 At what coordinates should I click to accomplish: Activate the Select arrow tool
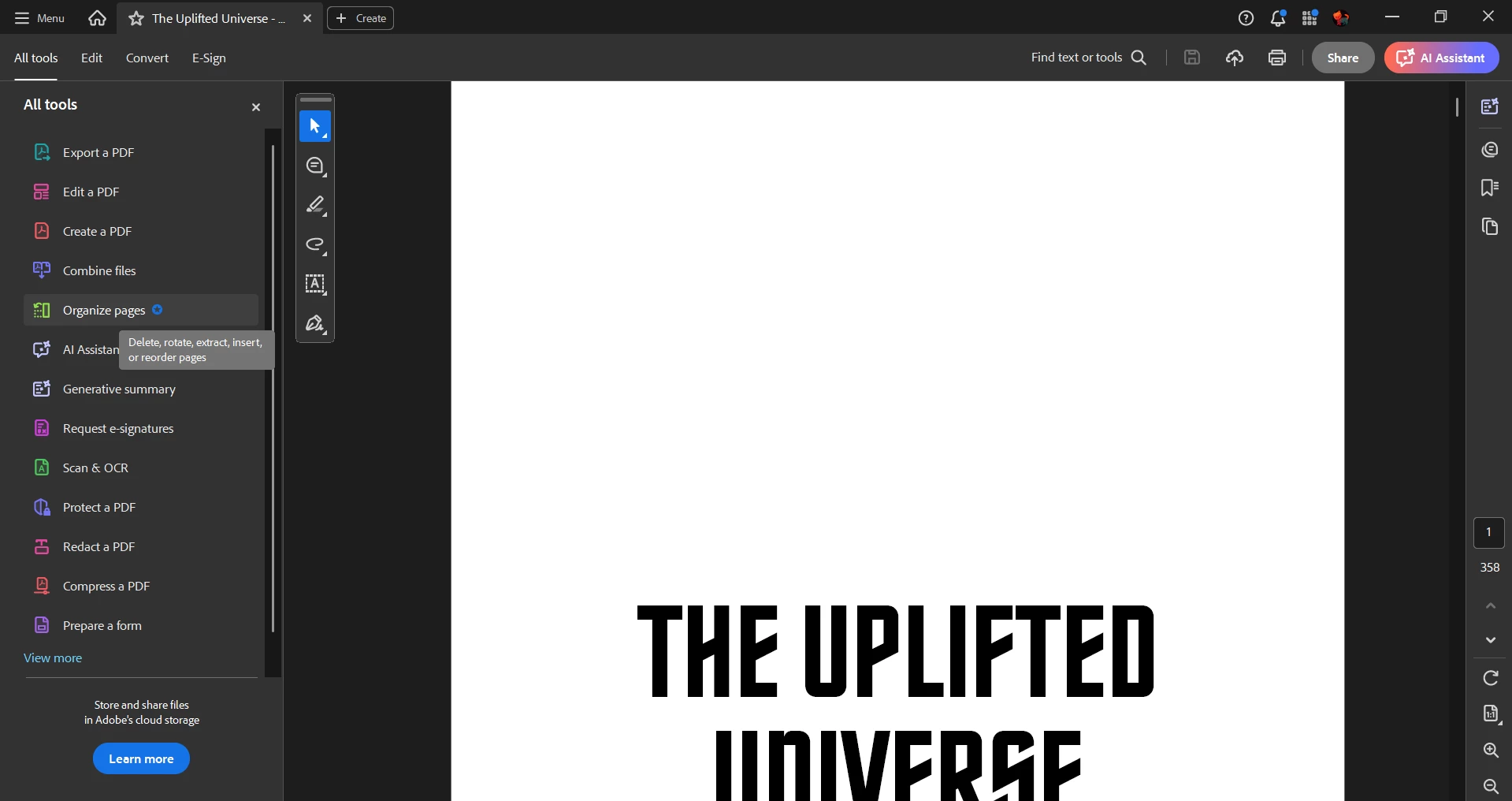coord(315,126)
